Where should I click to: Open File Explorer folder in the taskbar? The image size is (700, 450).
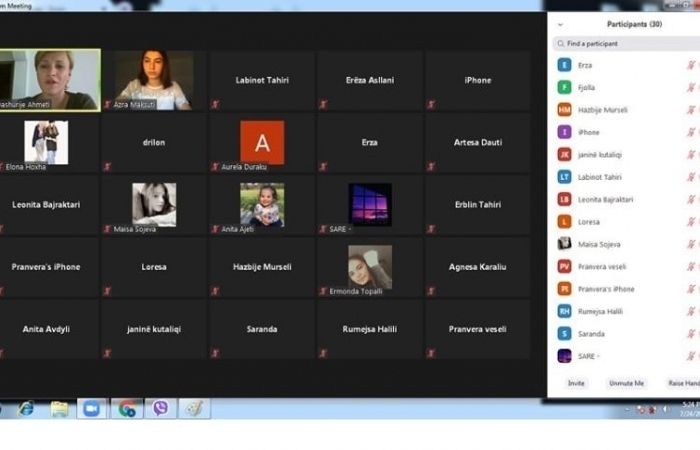point(59,408)
